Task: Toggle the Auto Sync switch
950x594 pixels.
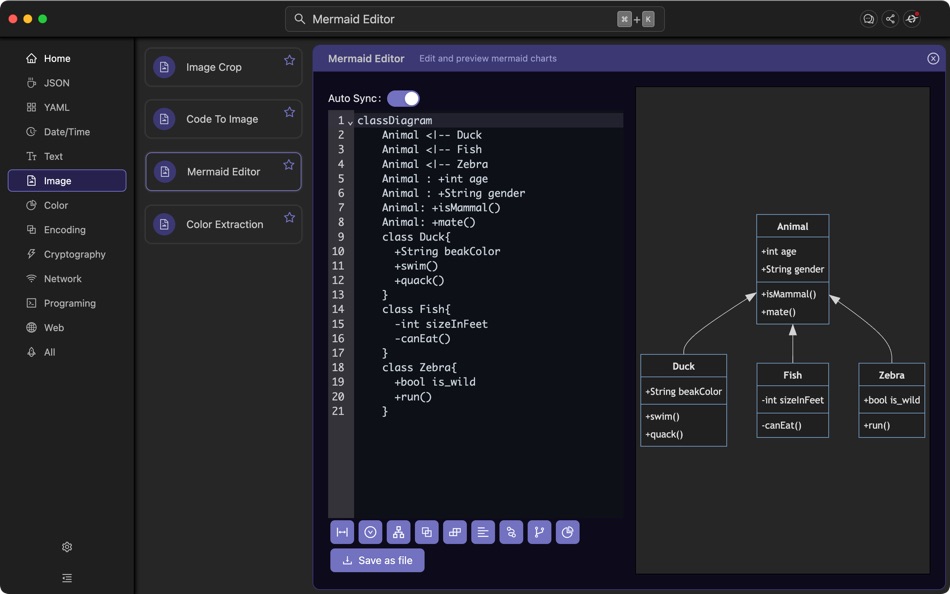Action: coord(403,98)
